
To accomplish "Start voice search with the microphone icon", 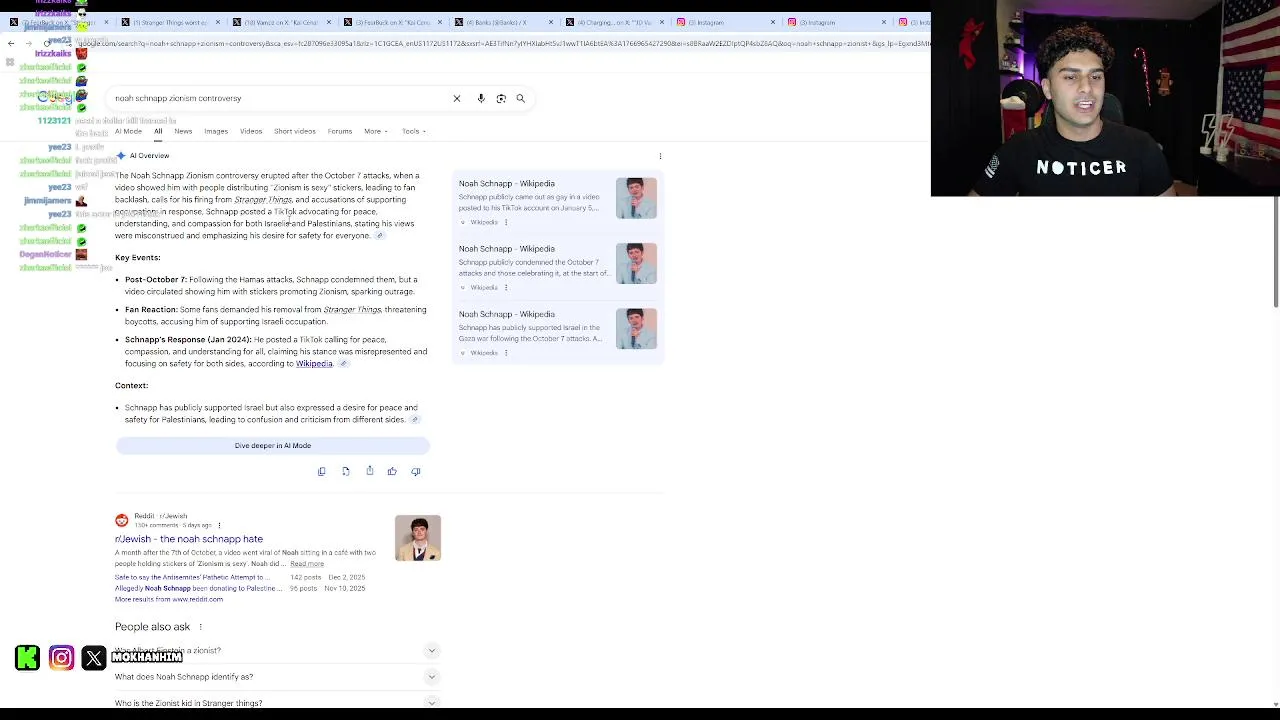I will pyautogui.click(x=481, y=98).
